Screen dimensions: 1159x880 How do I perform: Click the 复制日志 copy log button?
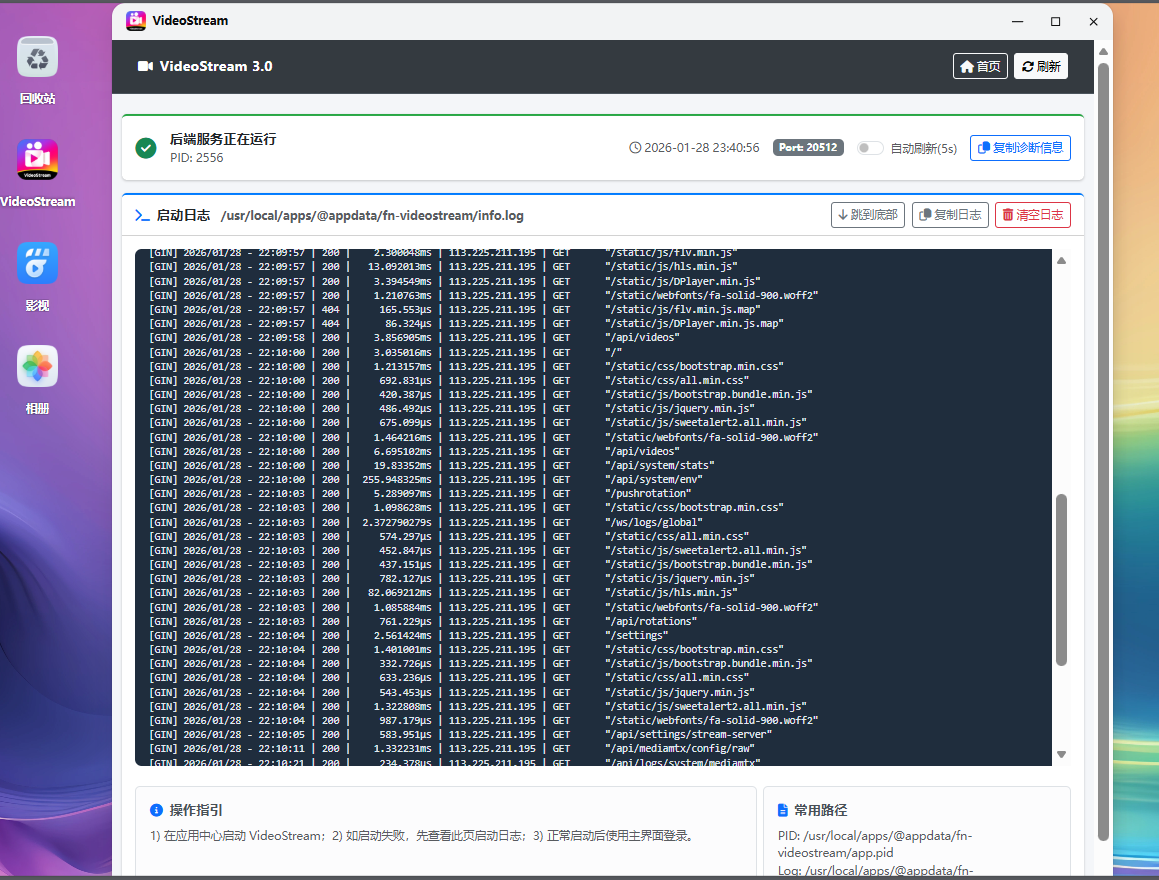pyautogui.click(x=949, y=215)
